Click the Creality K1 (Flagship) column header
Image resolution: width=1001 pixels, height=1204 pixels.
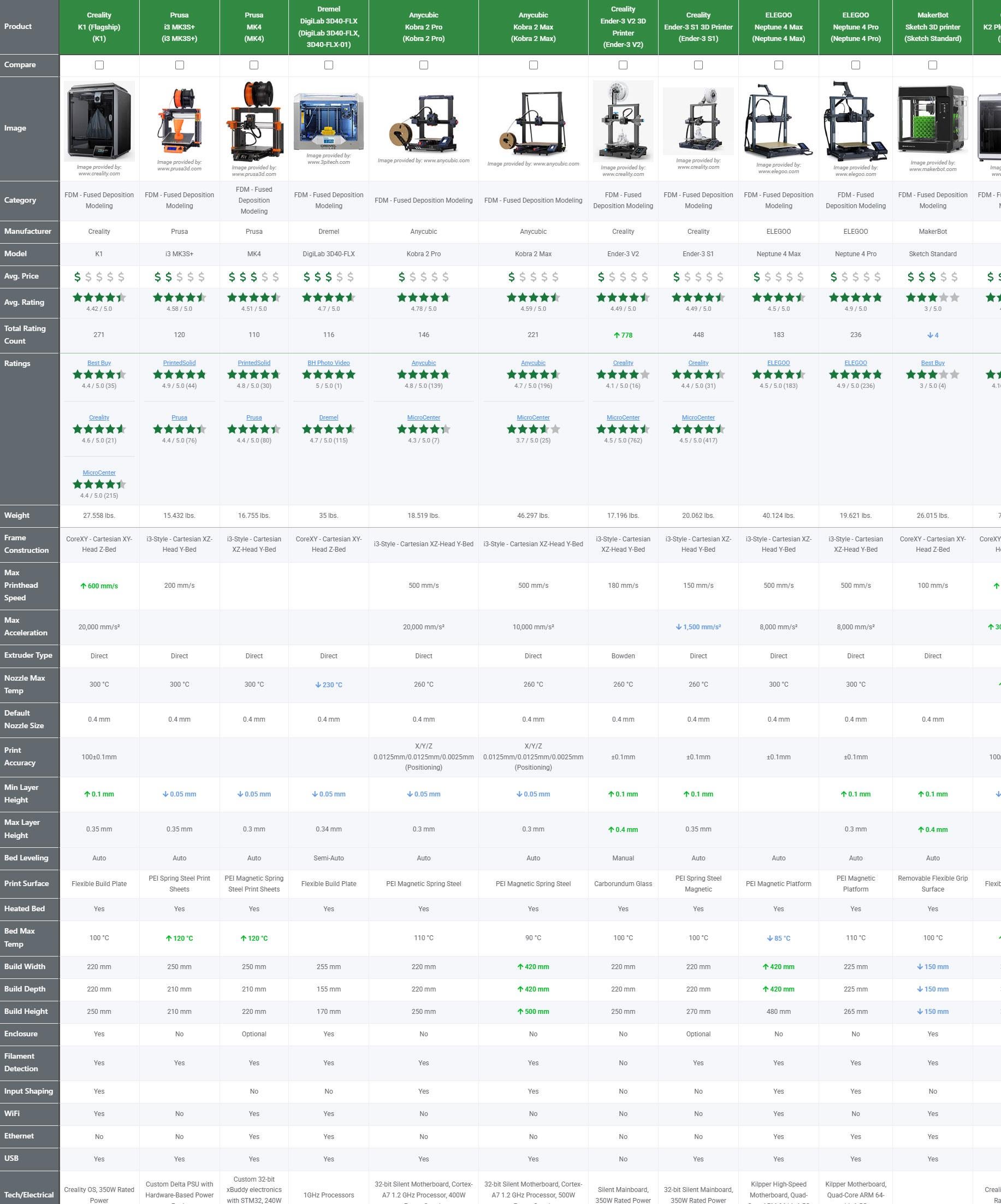tap(99, 27)
